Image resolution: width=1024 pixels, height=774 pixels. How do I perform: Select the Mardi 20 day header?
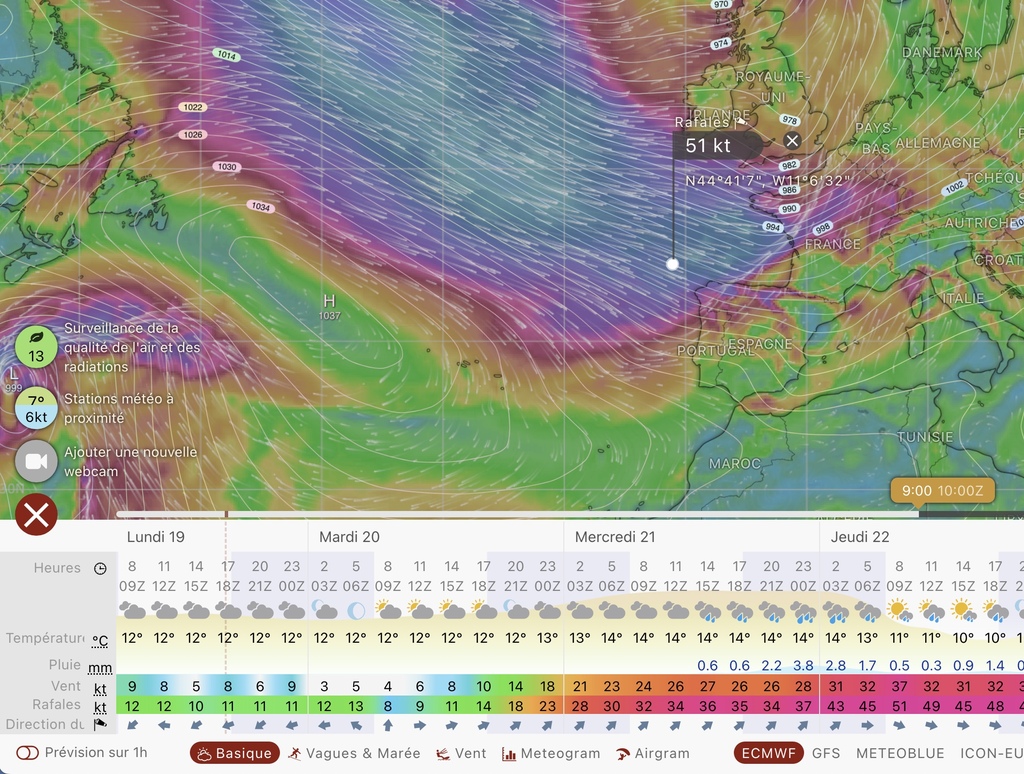pyautogui.click(x=349, y=537)
